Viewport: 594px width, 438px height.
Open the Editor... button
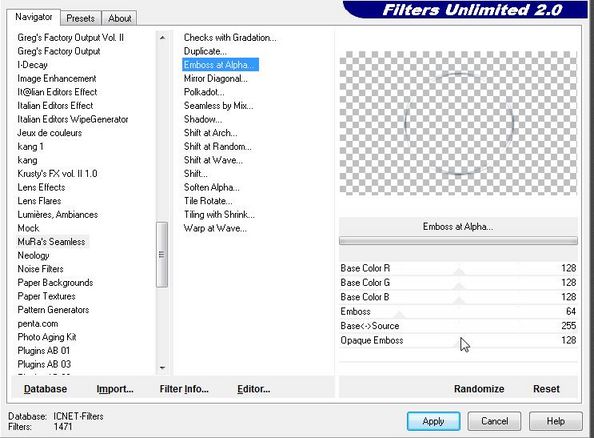coord(253,389)
